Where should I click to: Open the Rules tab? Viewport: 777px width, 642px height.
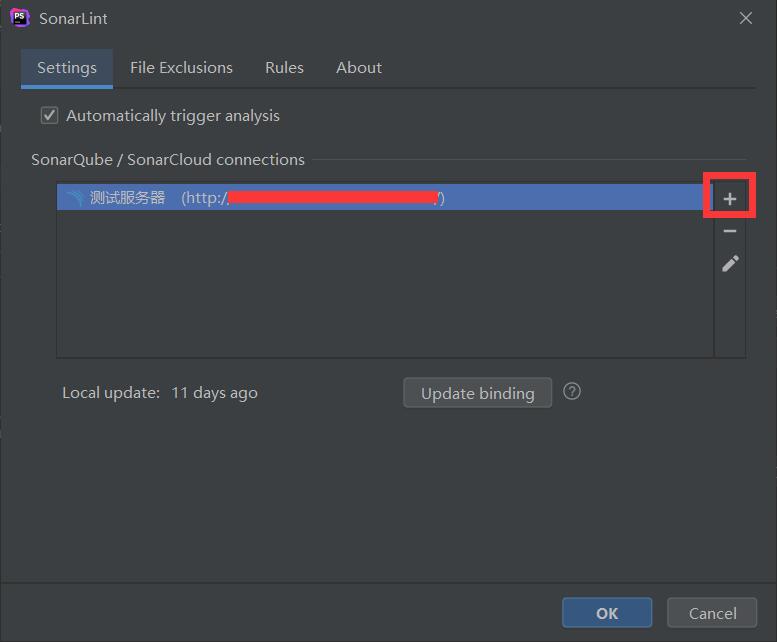(284, 68)
